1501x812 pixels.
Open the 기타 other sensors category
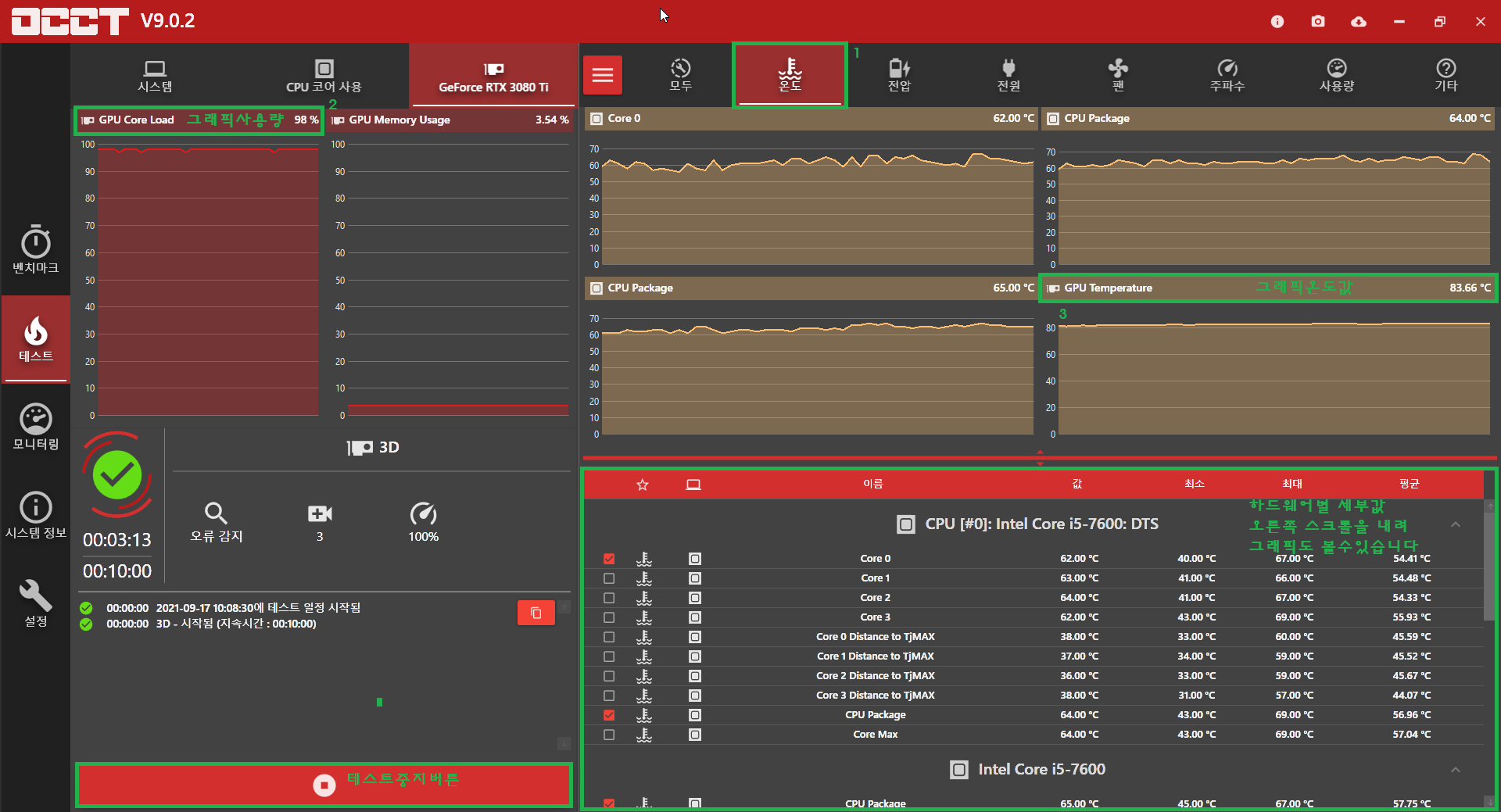coord(1446,75)
